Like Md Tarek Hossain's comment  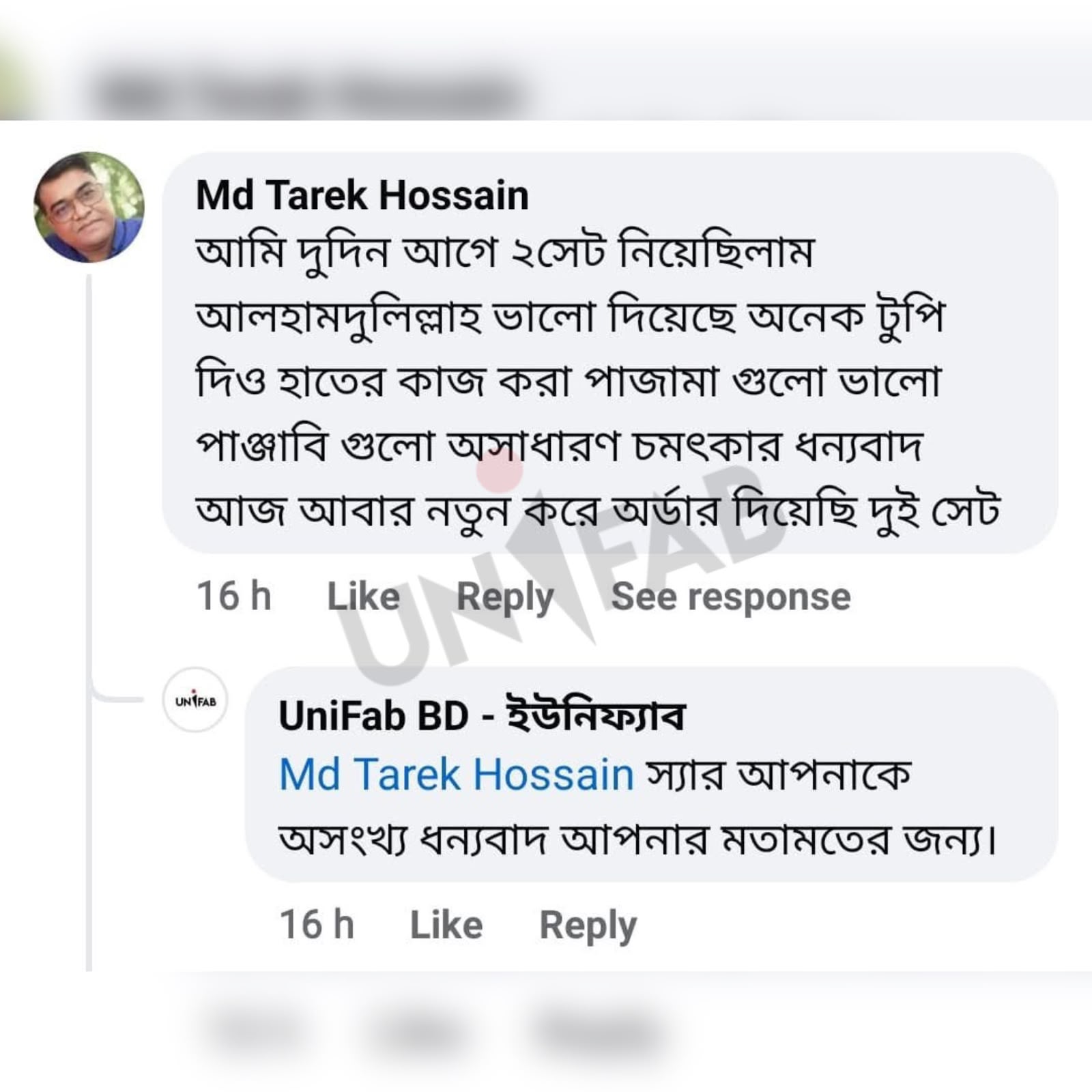point(363,597)
